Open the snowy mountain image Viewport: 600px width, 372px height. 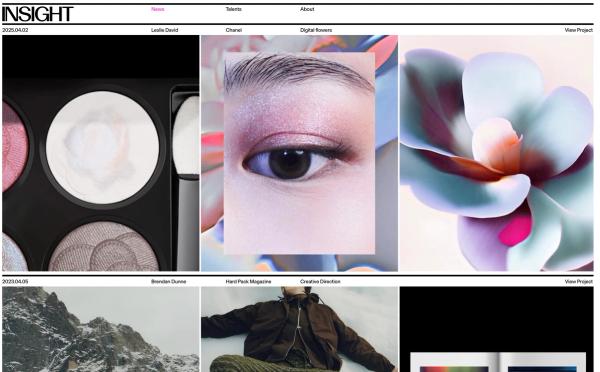coord(101,329)
